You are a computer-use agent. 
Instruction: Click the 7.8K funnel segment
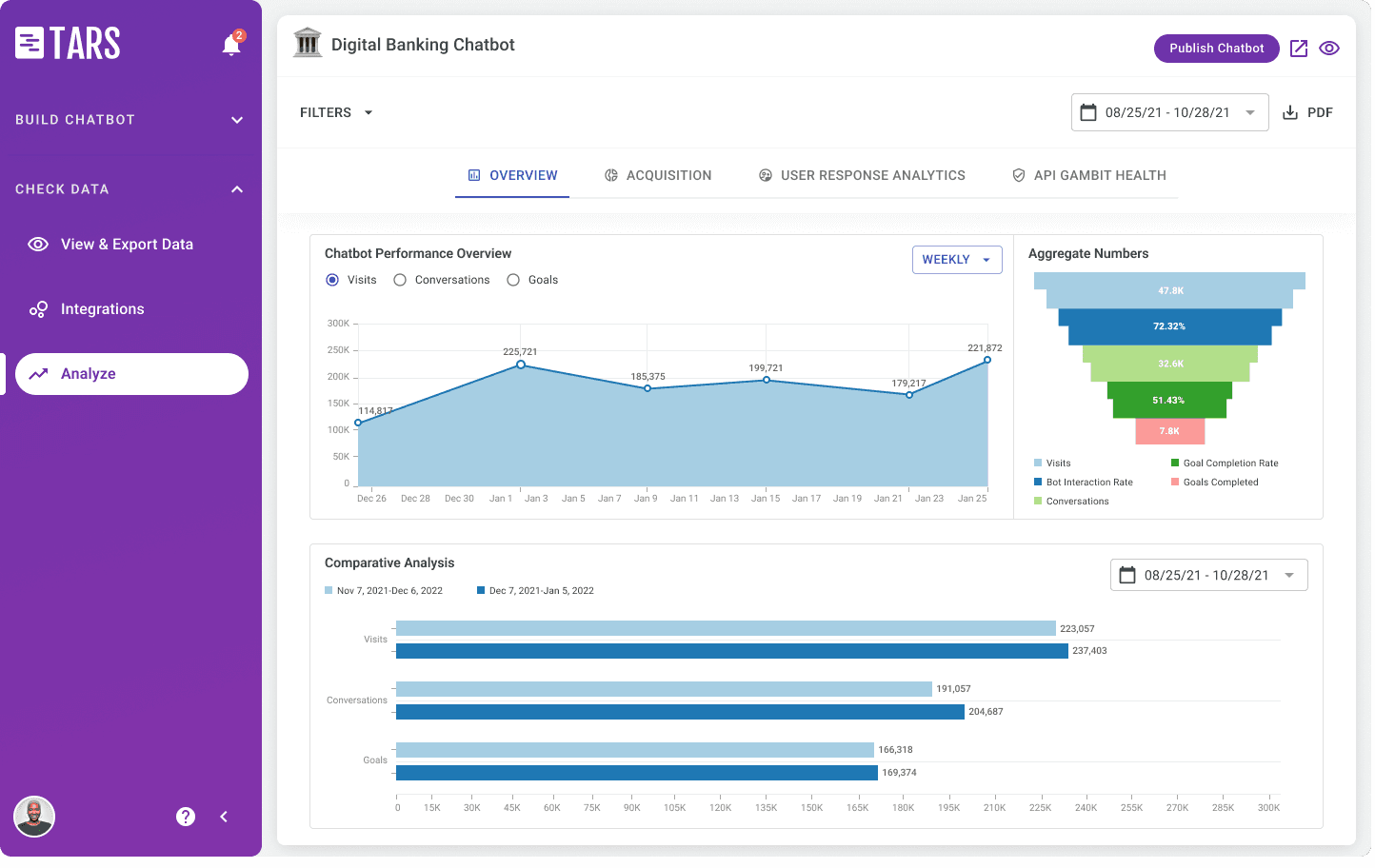pyautogui.click(x=1172, y=433)
